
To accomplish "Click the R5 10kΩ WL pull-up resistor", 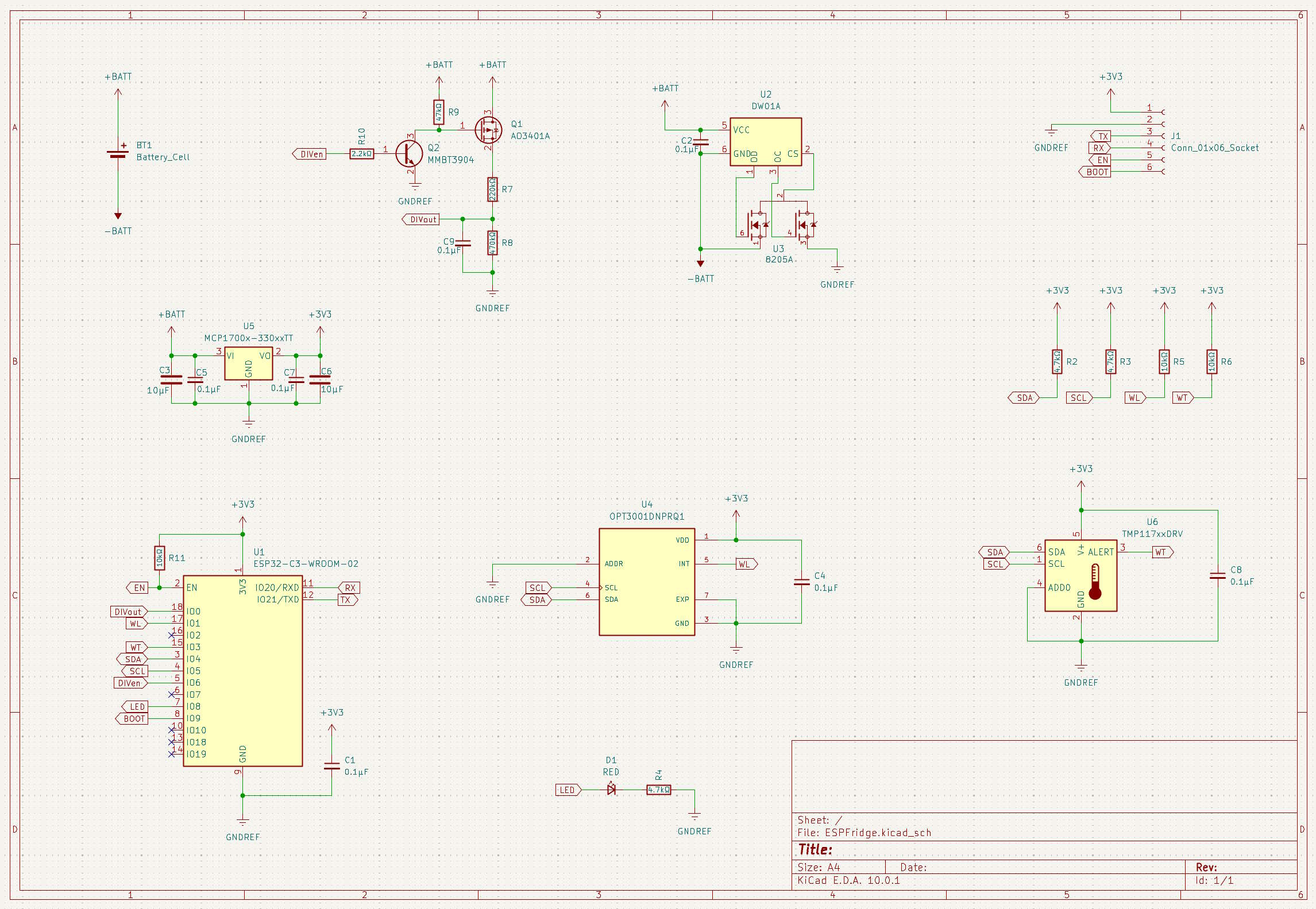I will [x=1164, y=362].
